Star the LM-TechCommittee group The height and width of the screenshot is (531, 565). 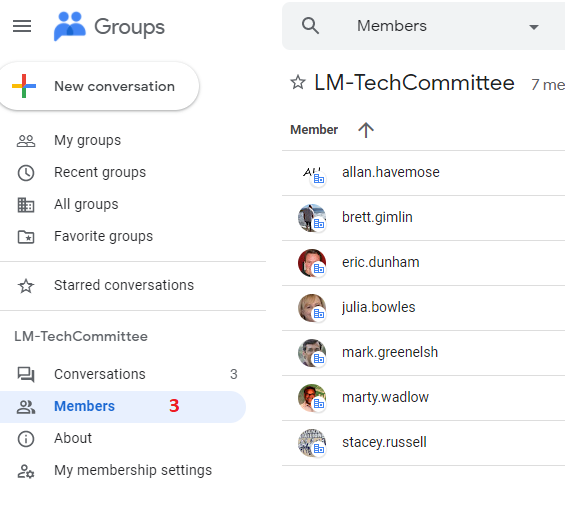[x=298, y=82]
